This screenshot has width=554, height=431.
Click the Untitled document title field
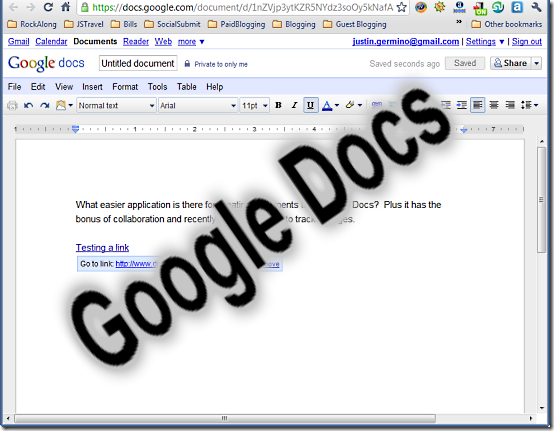(138, 63)
